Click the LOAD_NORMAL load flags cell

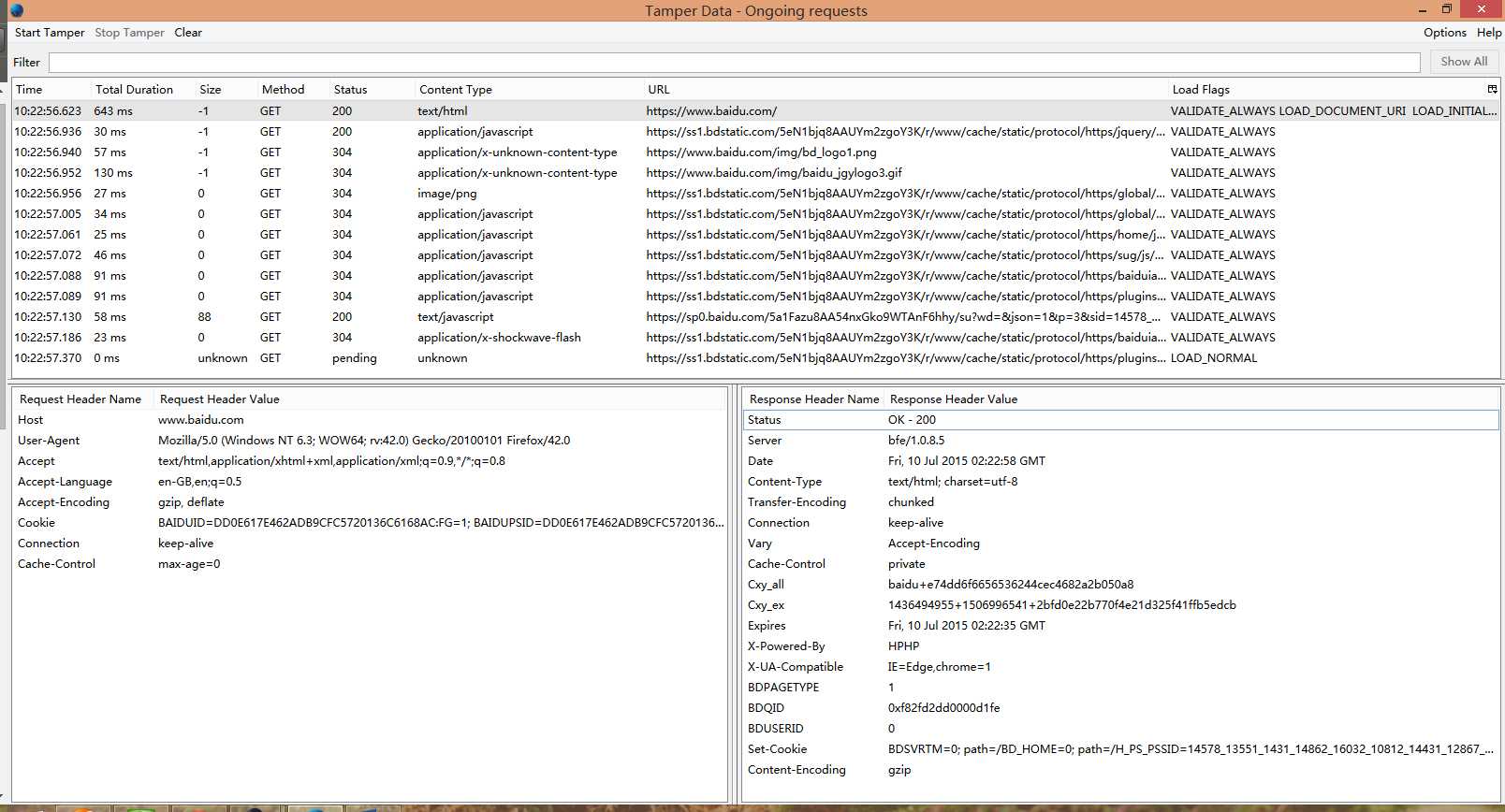(x=1214, y=358)
